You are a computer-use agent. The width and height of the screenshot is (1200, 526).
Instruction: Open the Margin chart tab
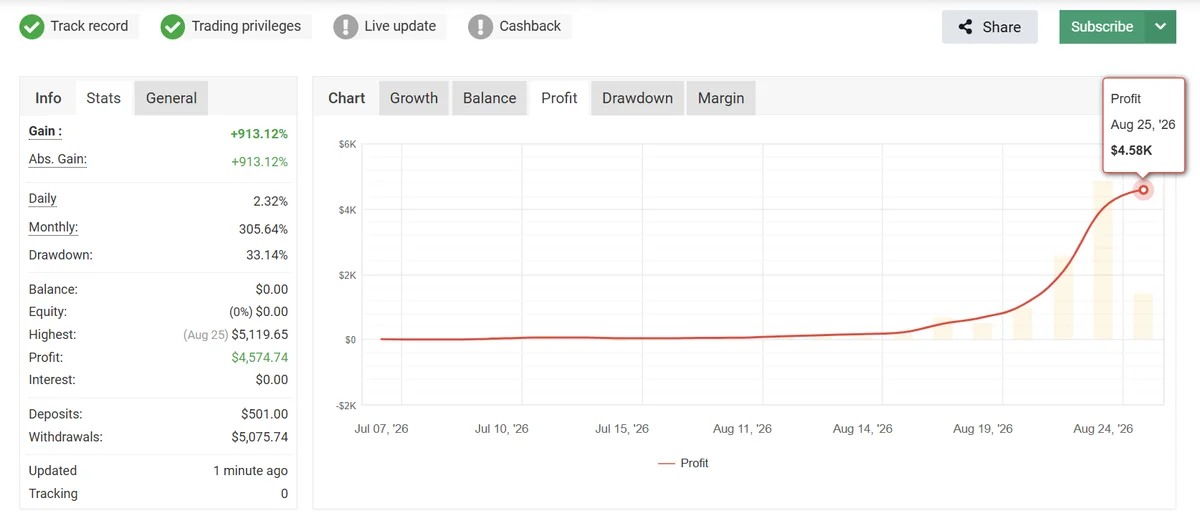click(721, 98)
